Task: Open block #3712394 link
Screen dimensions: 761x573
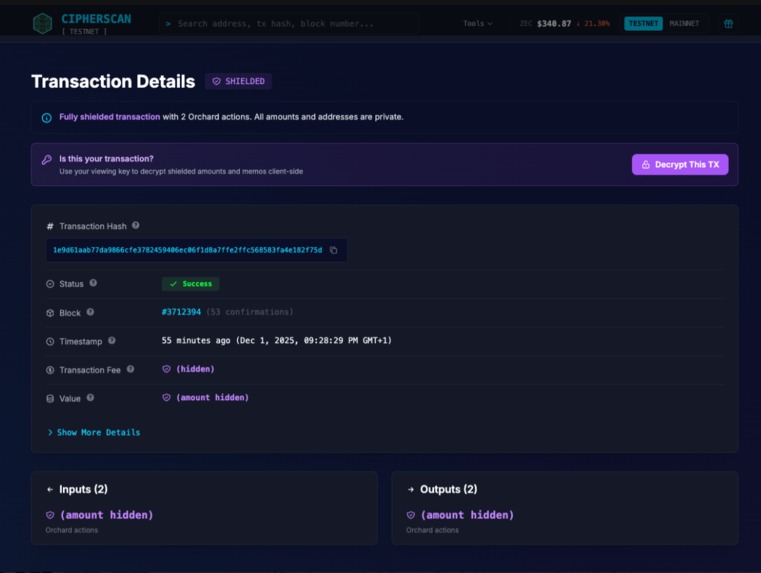Action: click(x=181, y=312)
